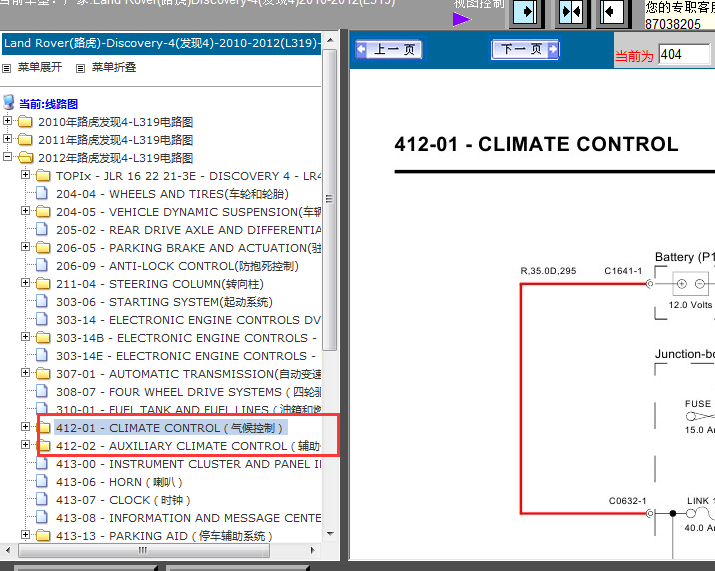The height and width of the screenshot is (571, 715).
Task: Click document icon of 206-09 Anti-Lock Control
Action: (41, 265)
